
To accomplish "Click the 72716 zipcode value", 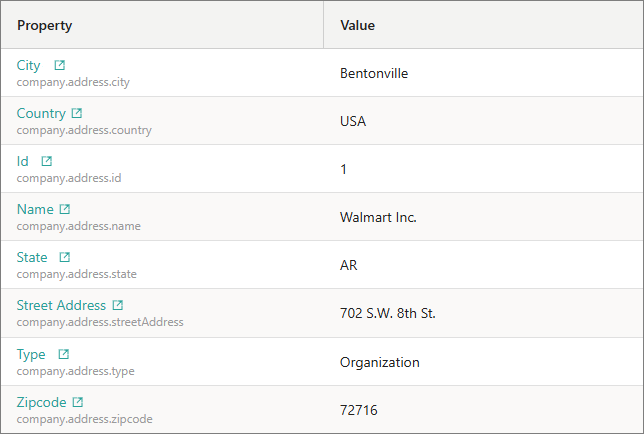I will tap(359, 409).
